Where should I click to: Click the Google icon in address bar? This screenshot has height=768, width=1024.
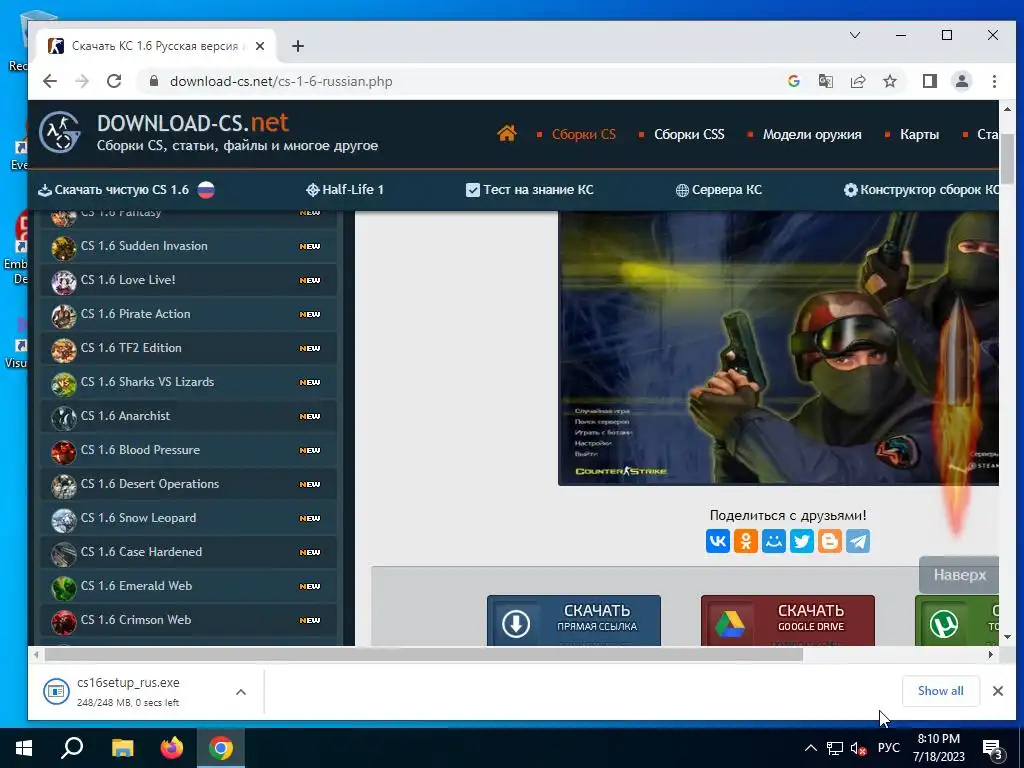click(x=794, y=81)
